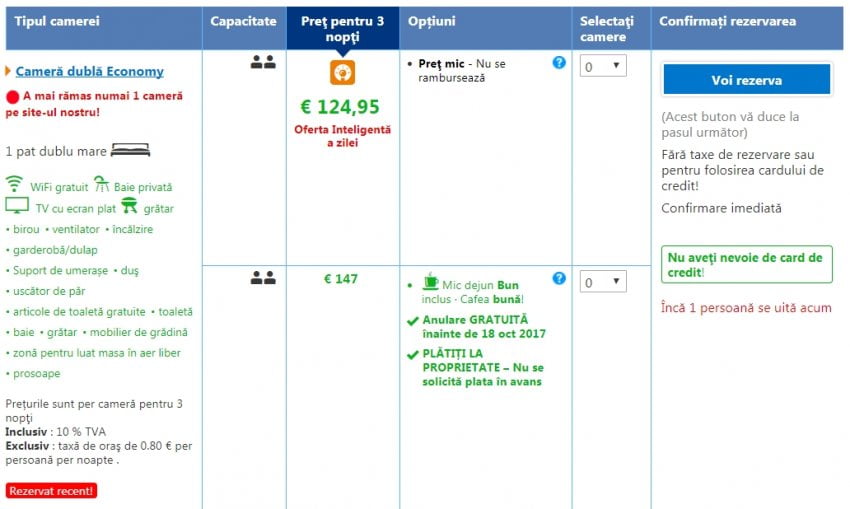Click the flat-screen TV icon
This screenshot has width=850, height=509.
[17, 207]
